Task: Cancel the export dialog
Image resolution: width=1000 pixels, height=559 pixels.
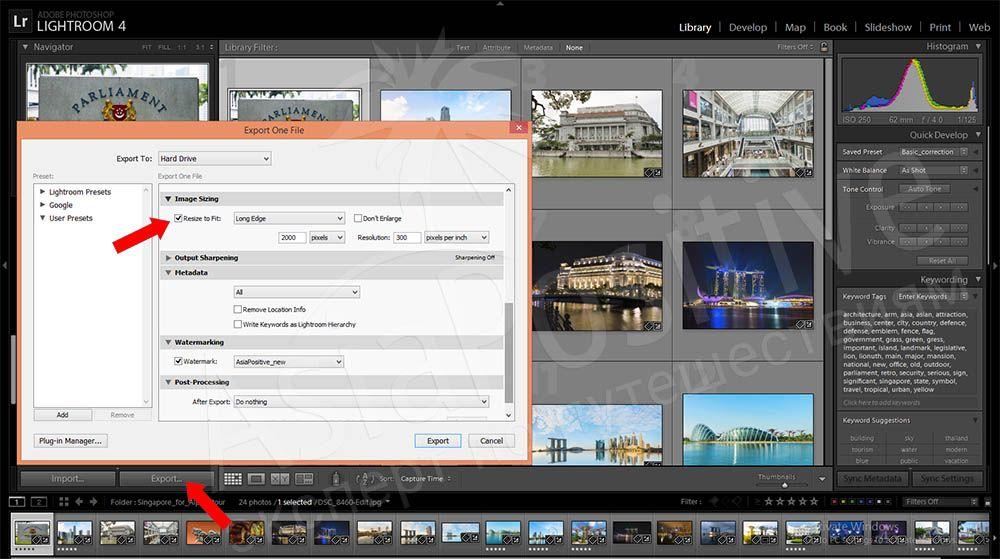Action: pyautogui.click(x=491, y=440)
